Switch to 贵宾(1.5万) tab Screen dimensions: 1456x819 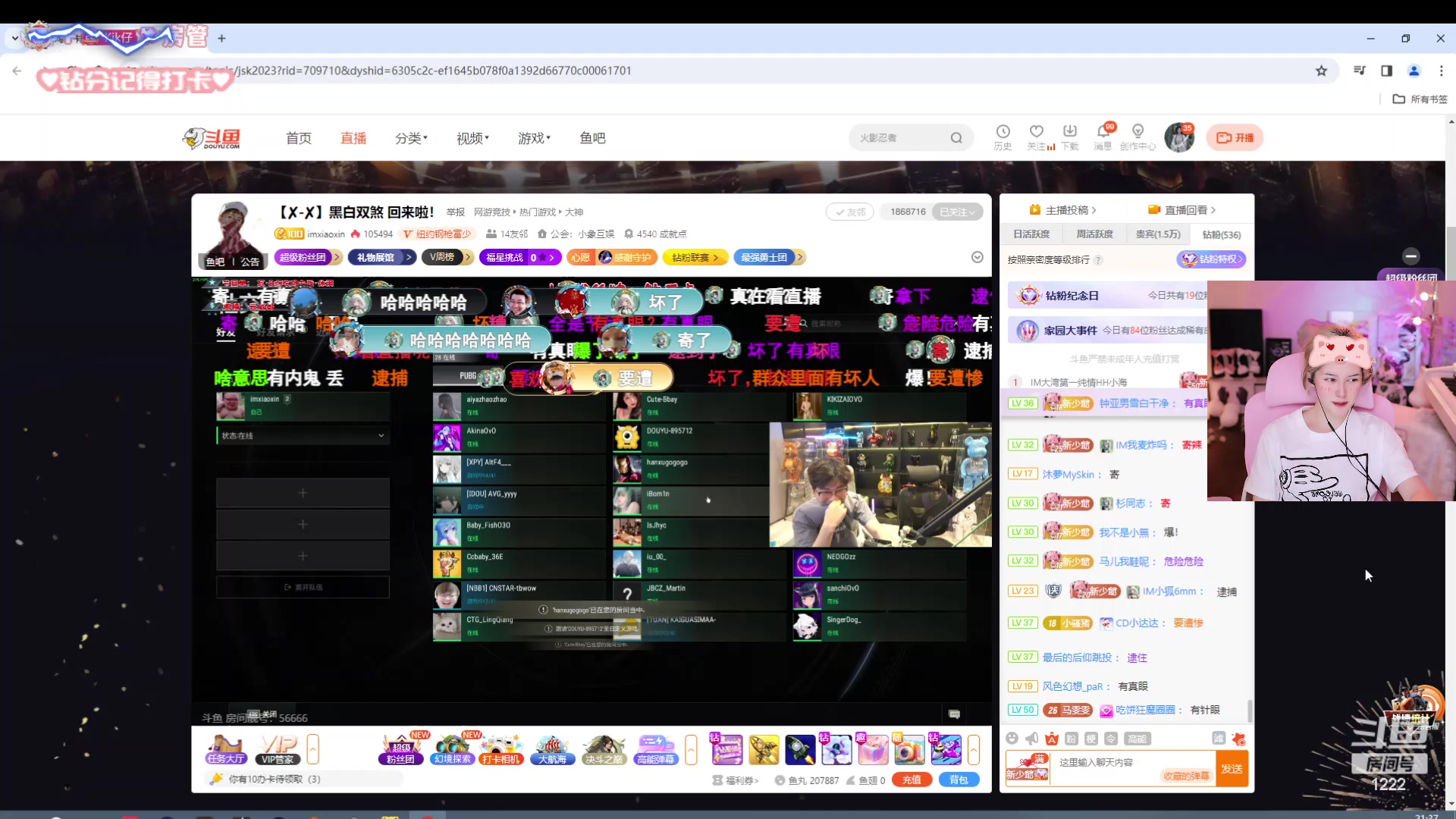[1158, 234]
